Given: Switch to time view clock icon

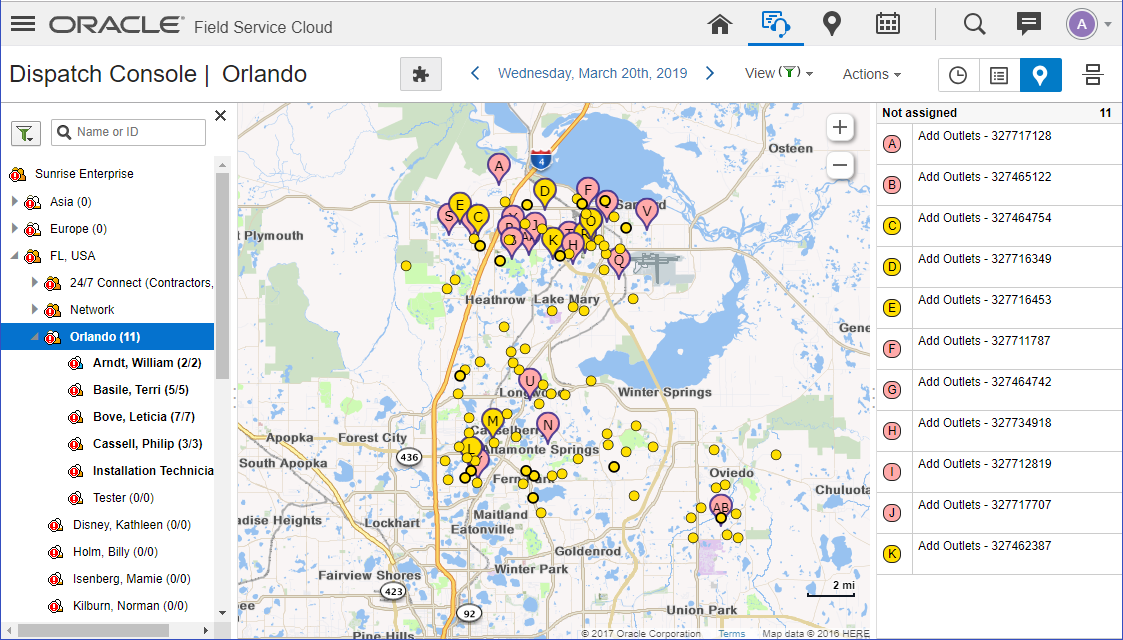Looking at the screenshot, I should 958,74.
